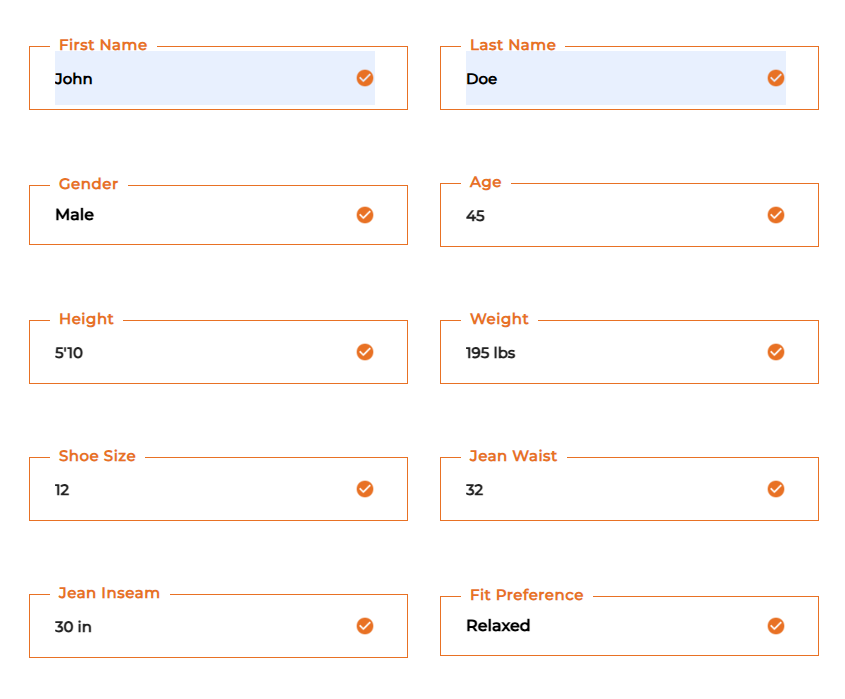Click the Height field checkmark icon
Viewport: 845px width, 699px height.
(x=365, y=352)
